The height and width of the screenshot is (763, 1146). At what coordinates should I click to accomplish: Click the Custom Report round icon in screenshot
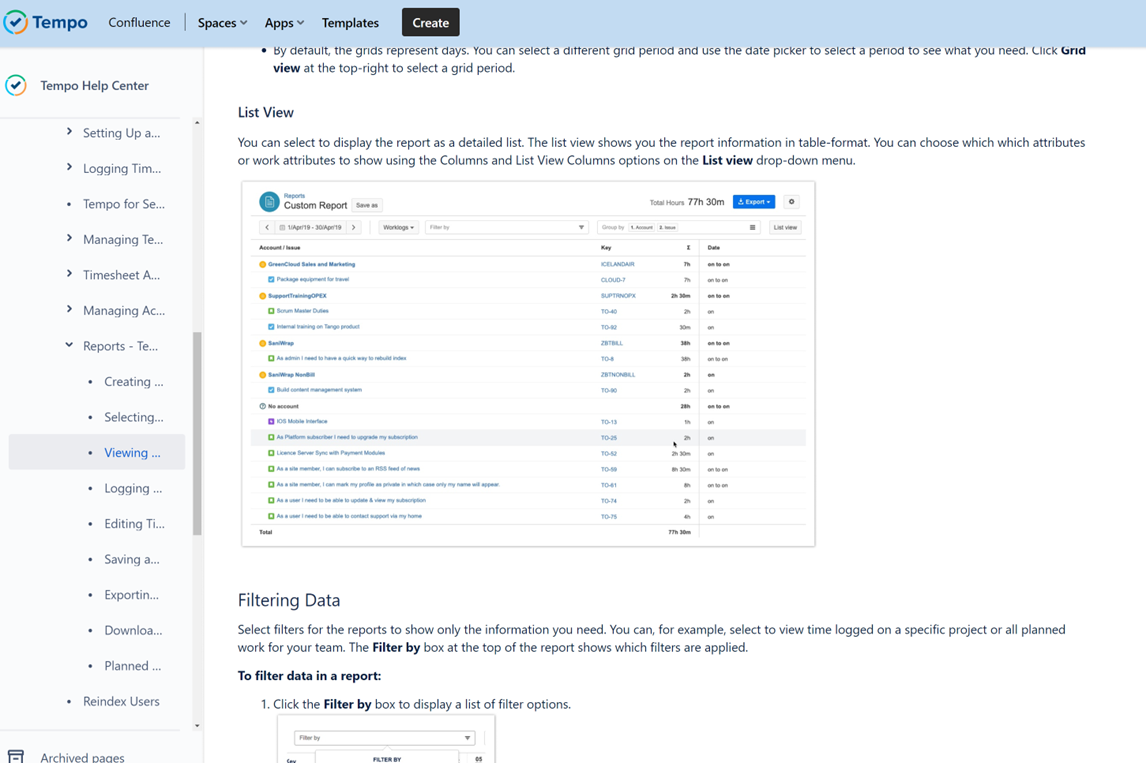[x=269, y=202]
